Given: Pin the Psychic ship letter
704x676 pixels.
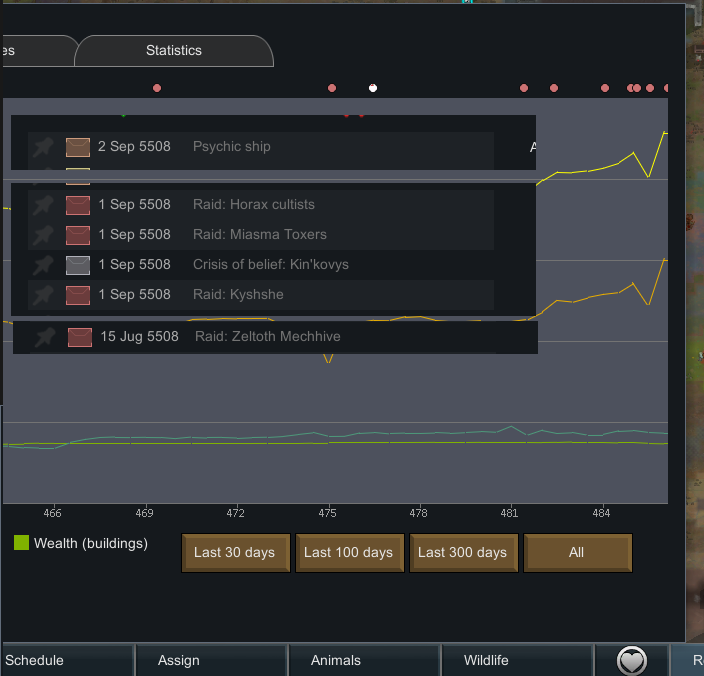Looking at the screenshot, I should (x=44, y=147).
